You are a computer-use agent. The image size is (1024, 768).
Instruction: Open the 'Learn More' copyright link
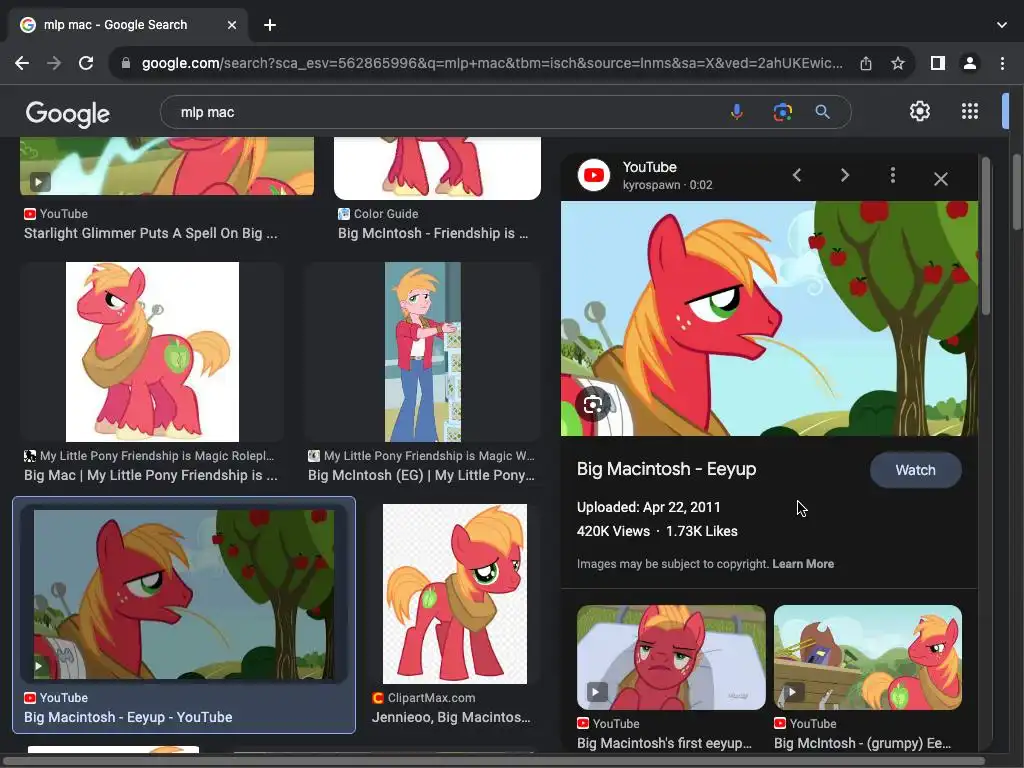(803, 564)
